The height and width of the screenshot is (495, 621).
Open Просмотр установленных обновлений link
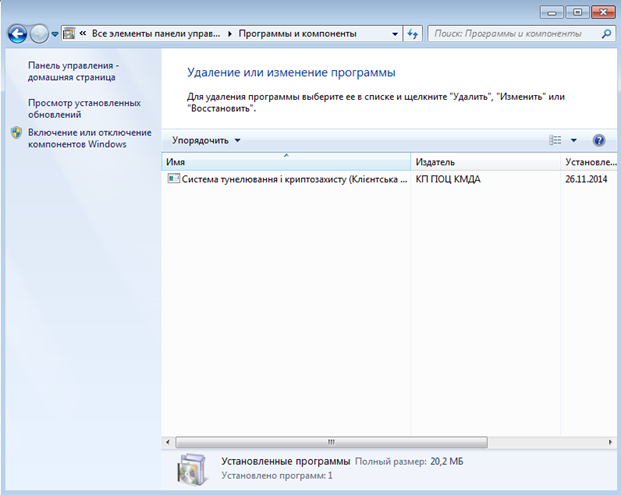point(84,108)
